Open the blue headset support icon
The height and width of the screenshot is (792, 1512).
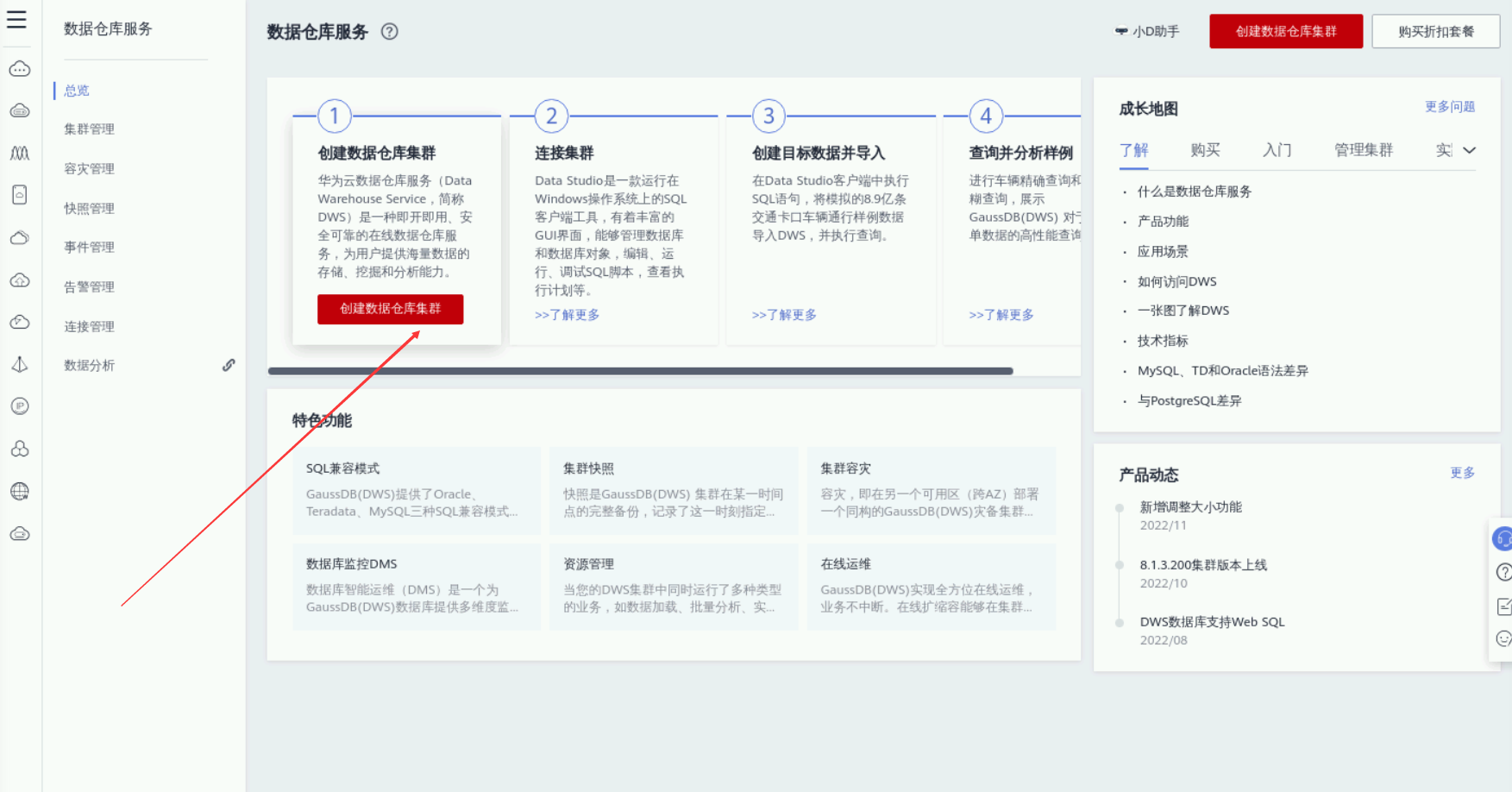1503,539
